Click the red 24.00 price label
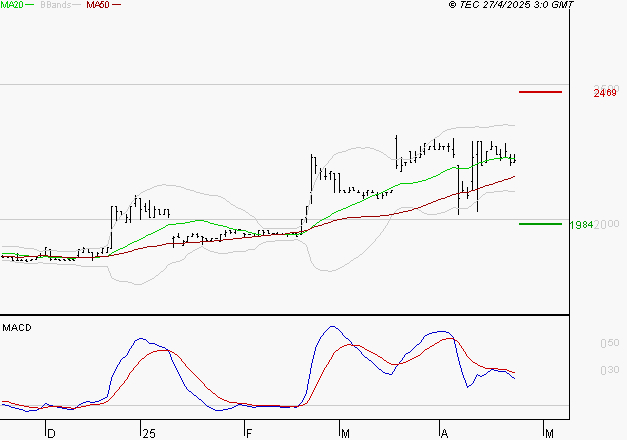The image size is (627, 440). point(604,93)
